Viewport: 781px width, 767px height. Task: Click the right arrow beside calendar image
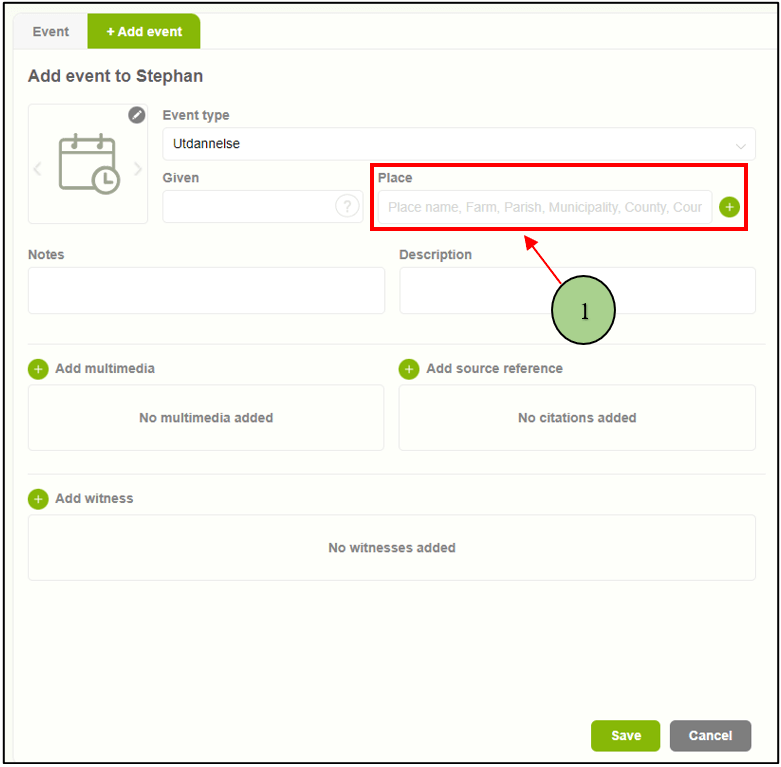[139, 168]
